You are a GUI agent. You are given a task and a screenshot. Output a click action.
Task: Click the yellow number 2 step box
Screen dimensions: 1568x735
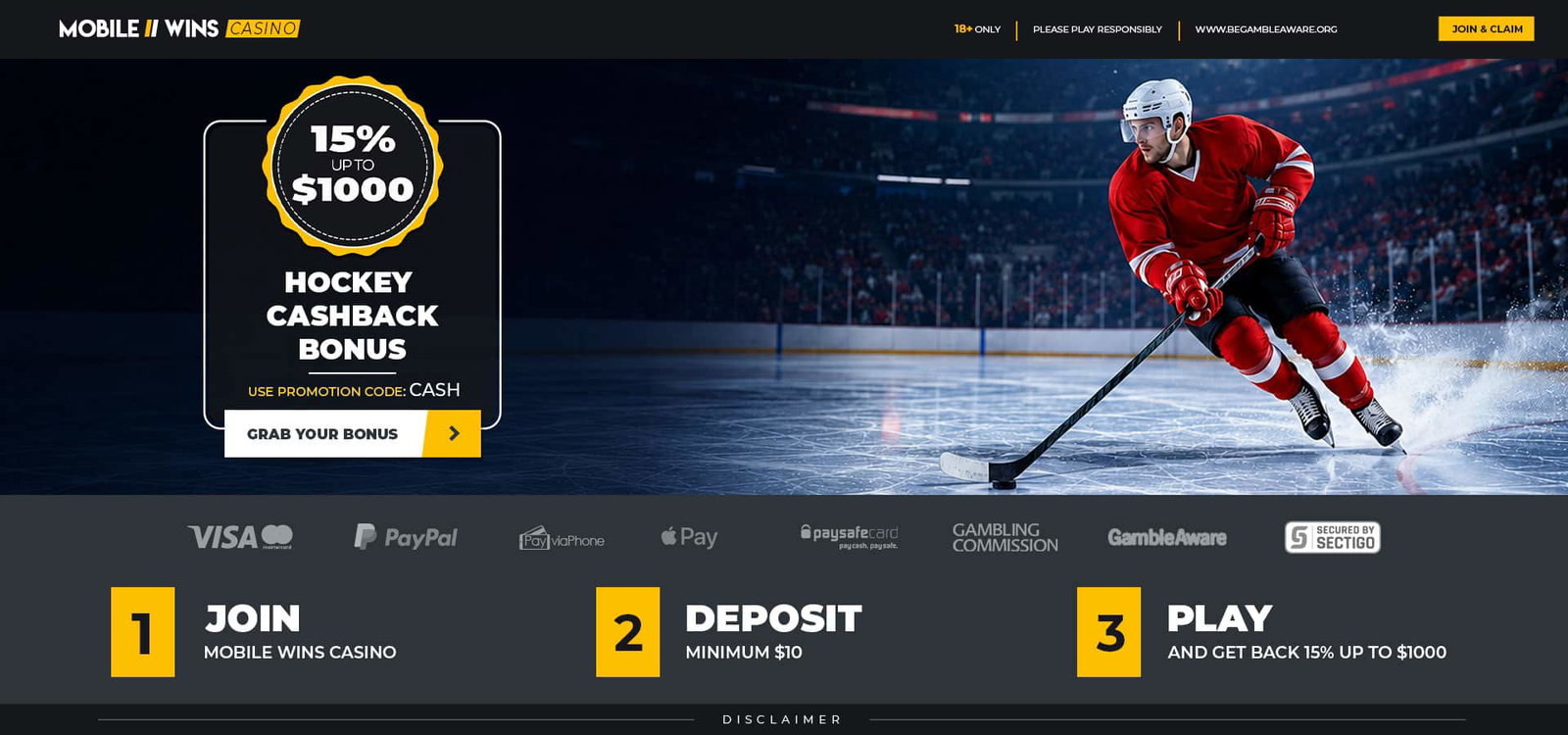[x=628, y=632]
